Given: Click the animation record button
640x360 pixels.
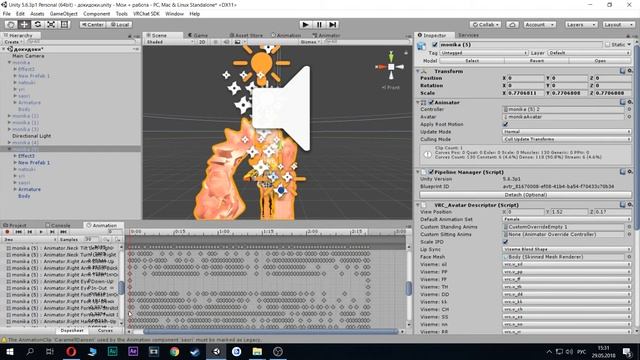Looking at the screenshot, I should (x=7, y=232).
